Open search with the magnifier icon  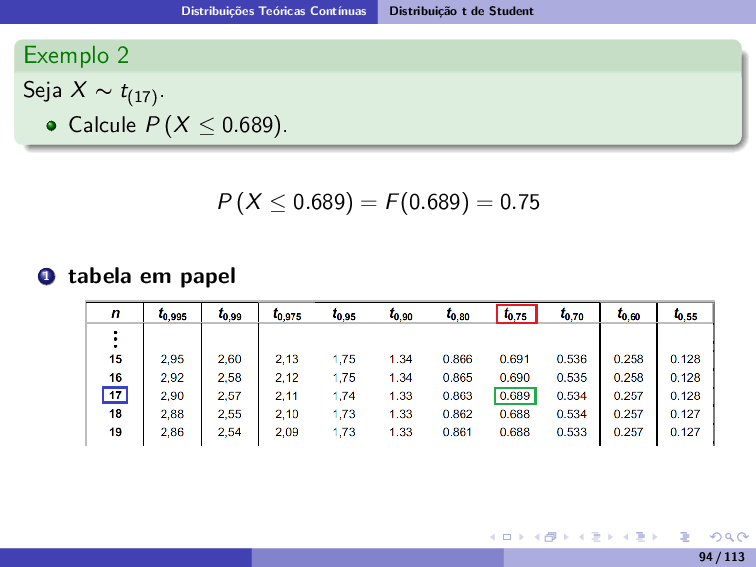(729, 537)
